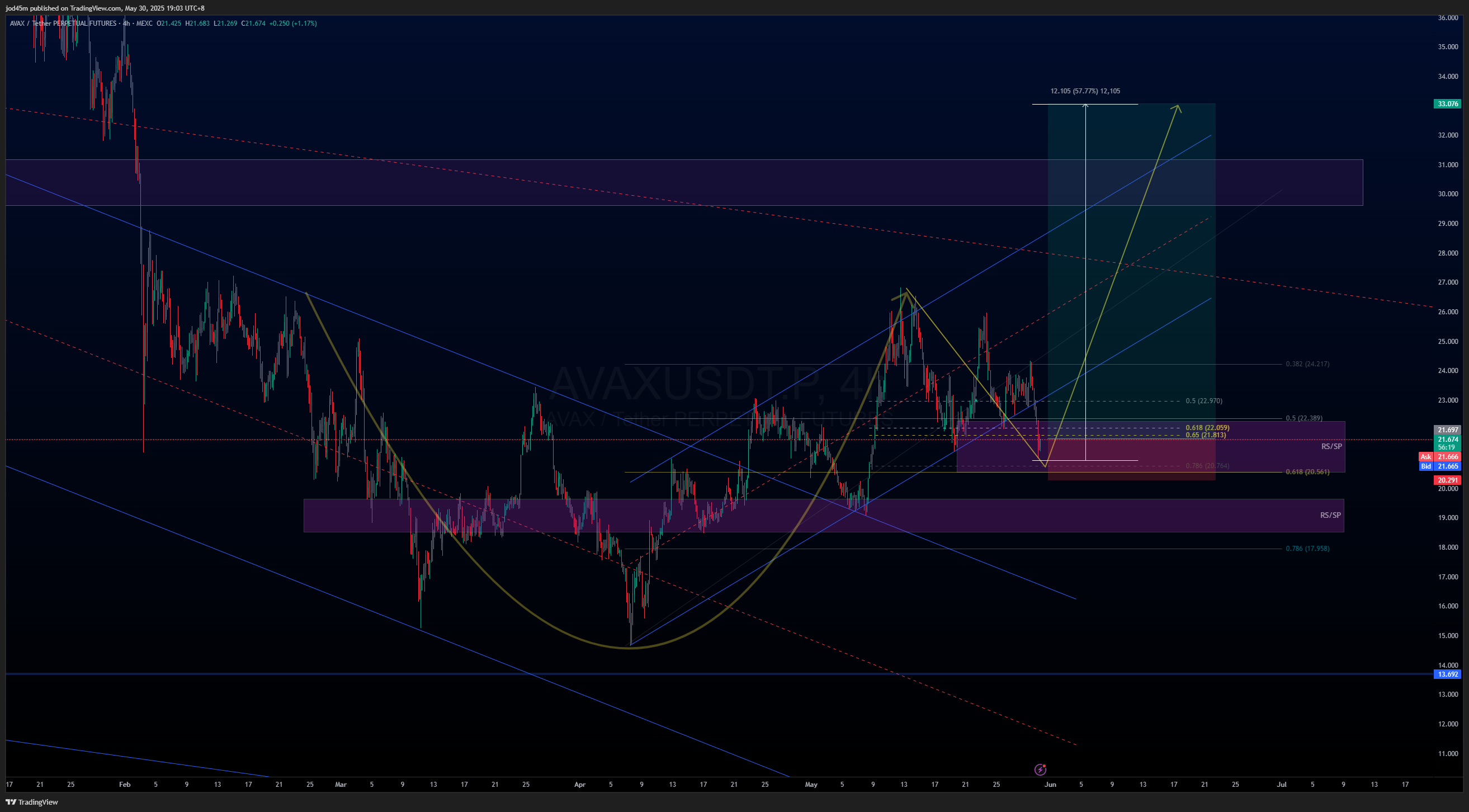Screen dimensions: 1469x812
Task: Click the AVAX / Tether PERPETUAL FUTURES symbol title
Action: pyautogui.click(x=63, y=23)
